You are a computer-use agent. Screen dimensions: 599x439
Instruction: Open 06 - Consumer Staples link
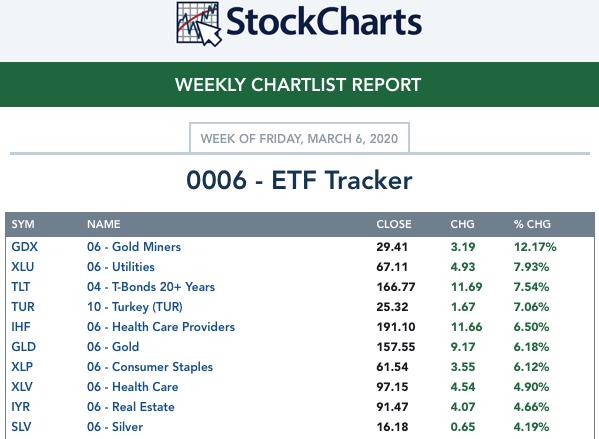point(150,367)
